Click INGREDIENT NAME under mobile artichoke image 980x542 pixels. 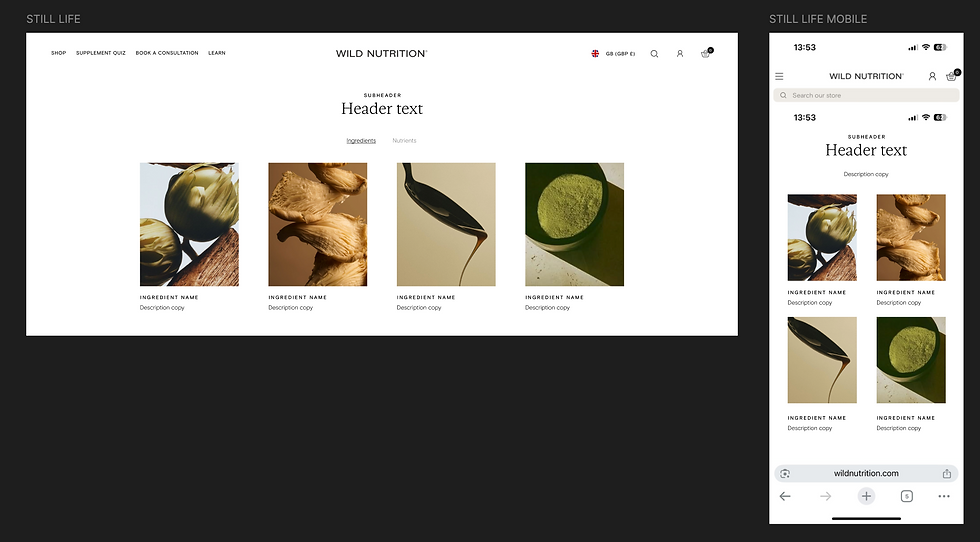click(817, 293)
